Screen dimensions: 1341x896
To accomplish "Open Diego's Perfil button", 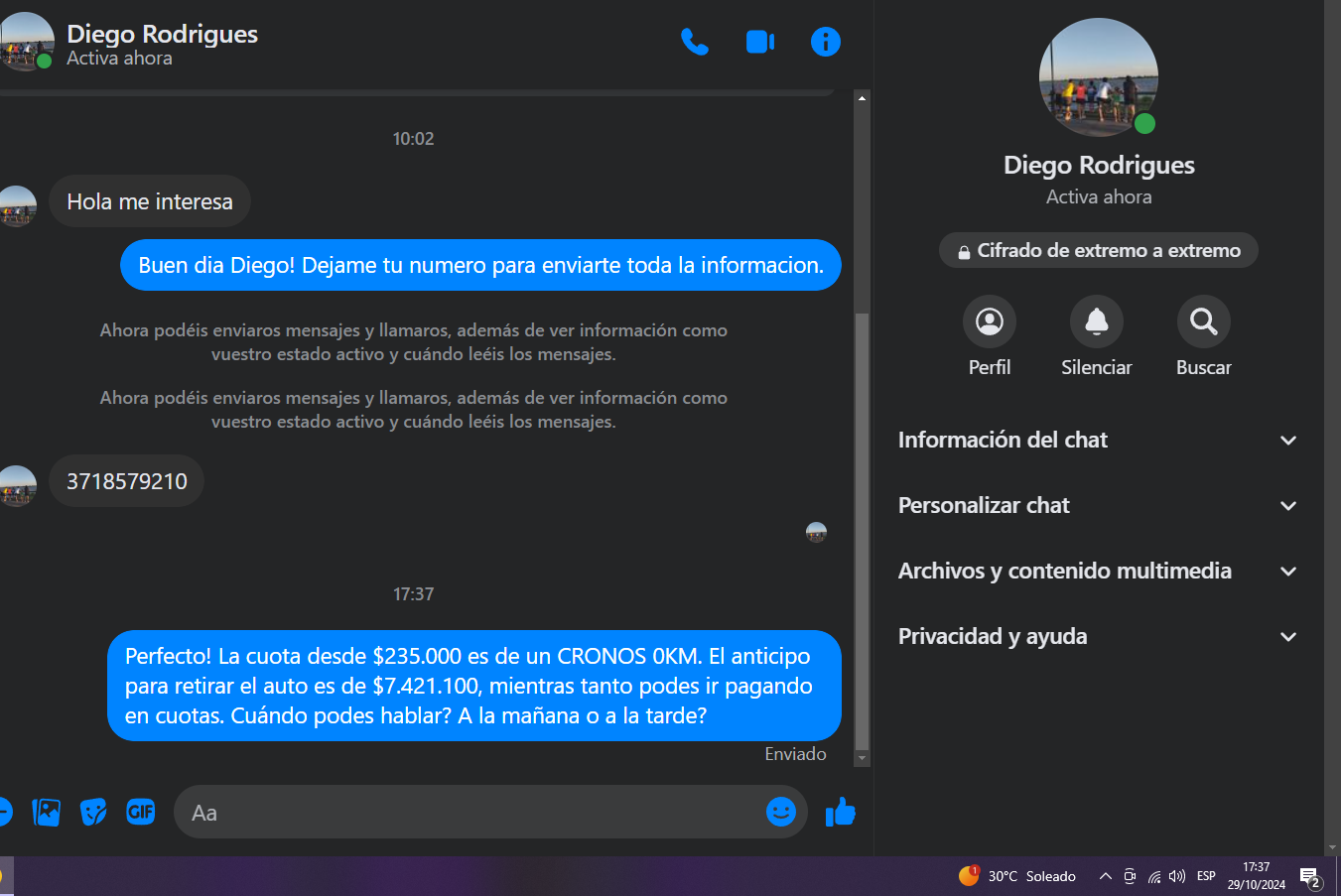I will click(989, 322).
